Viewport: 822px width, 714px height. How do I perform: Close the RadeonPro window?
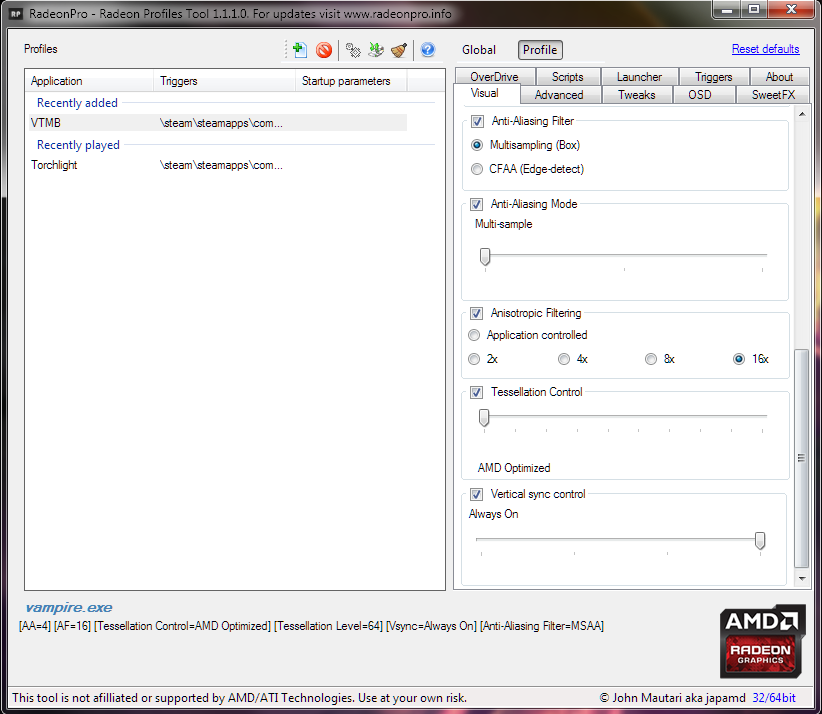point(792,9)
